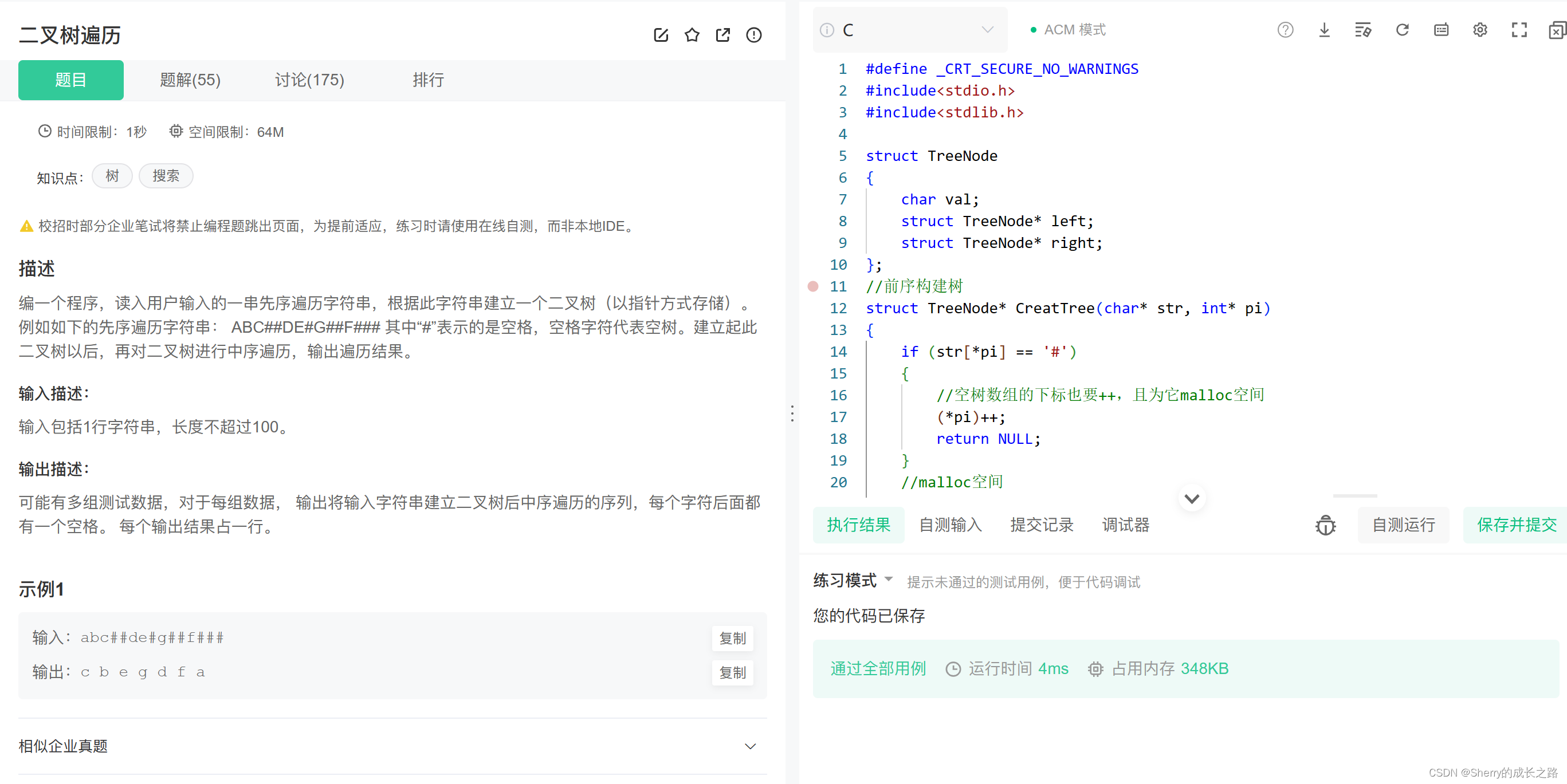Open keyboard shortcuts icon
This screenshot has height=784, width=1567.
(x=1440, y=30)
